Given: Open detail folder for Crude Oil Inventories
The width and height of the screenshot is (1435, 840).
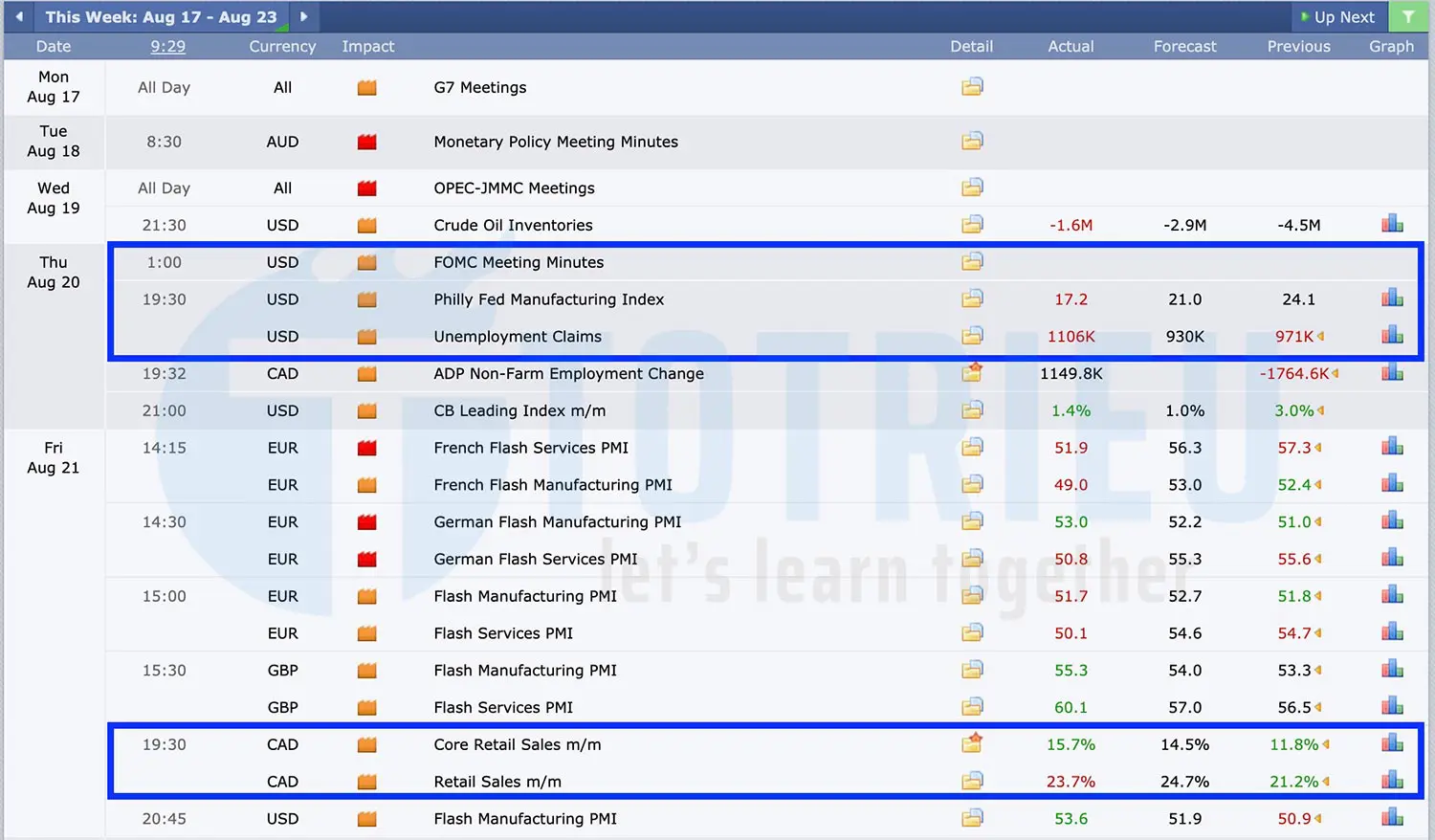Looking at the screenshot, I should (972, 225).
